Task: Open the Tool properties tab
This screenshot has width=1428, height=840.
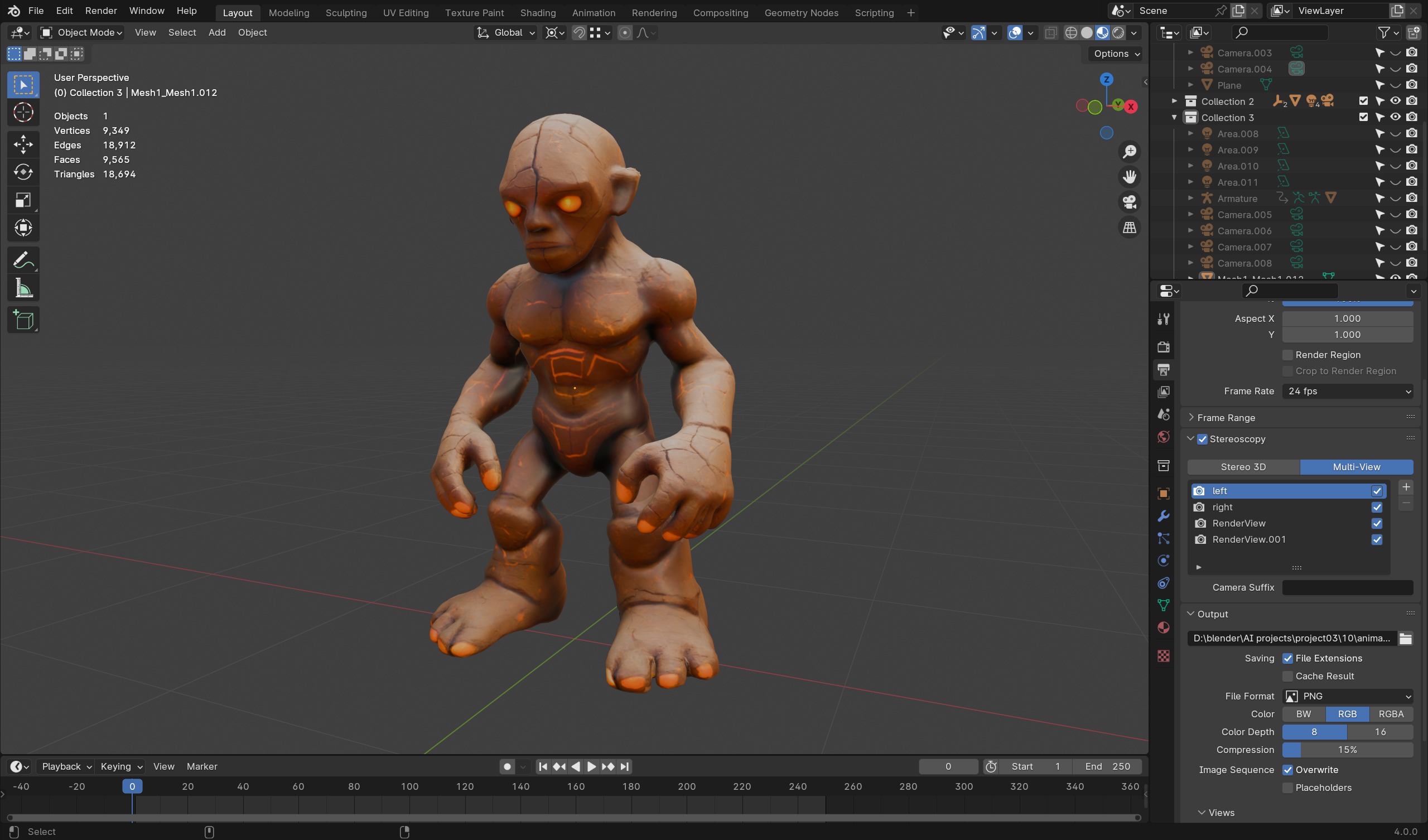Action: [x=1164, y=320]
